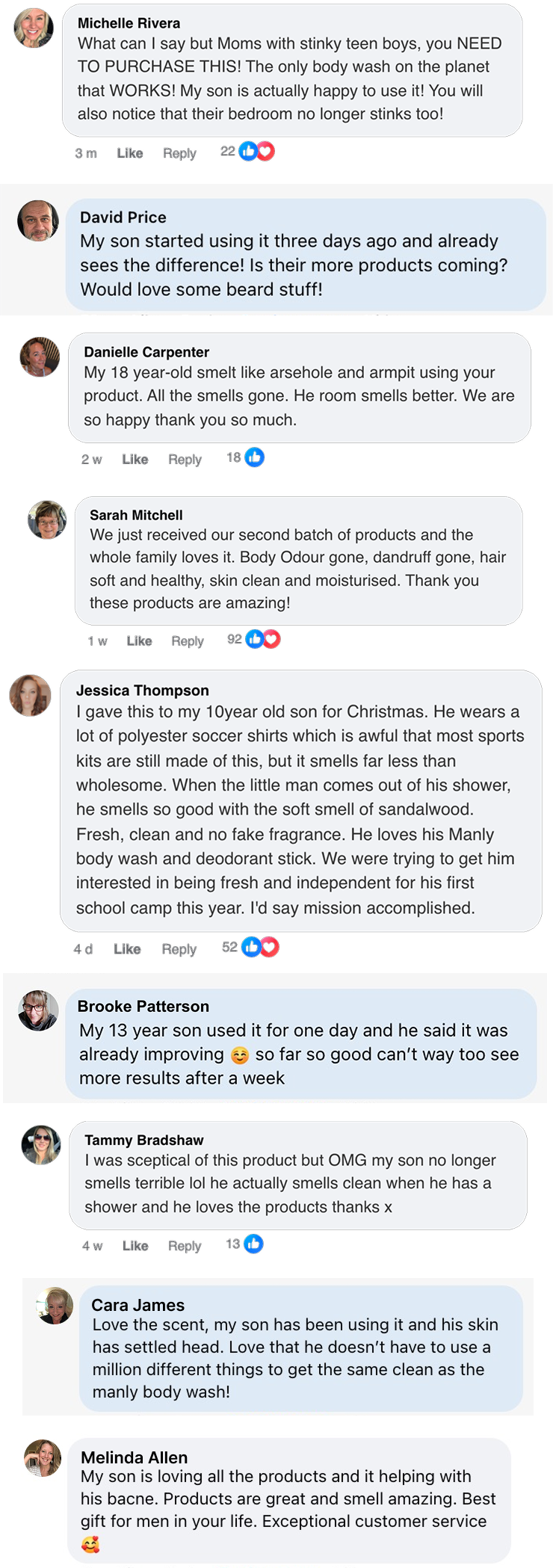The width and height of the screenshot is (553, 1568).
Task: Click the reaction icons on Jessica Thompson's comment
Action: pos(260,947)
